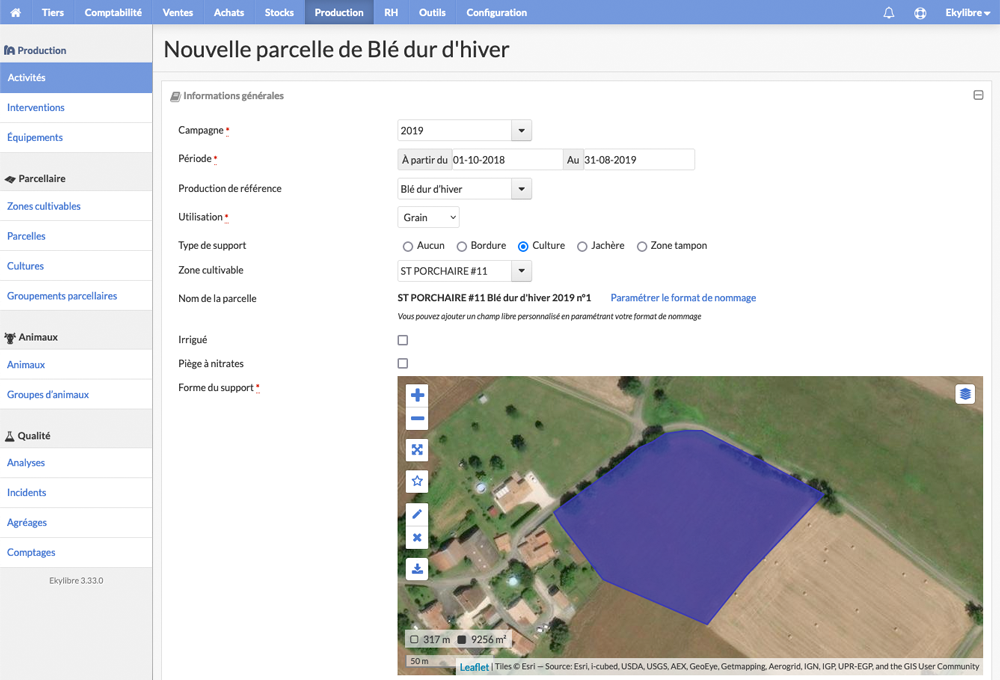1000x680 pixels.
Task: Open Parcelles in sidebar
Action: click(x=76, y=236)
